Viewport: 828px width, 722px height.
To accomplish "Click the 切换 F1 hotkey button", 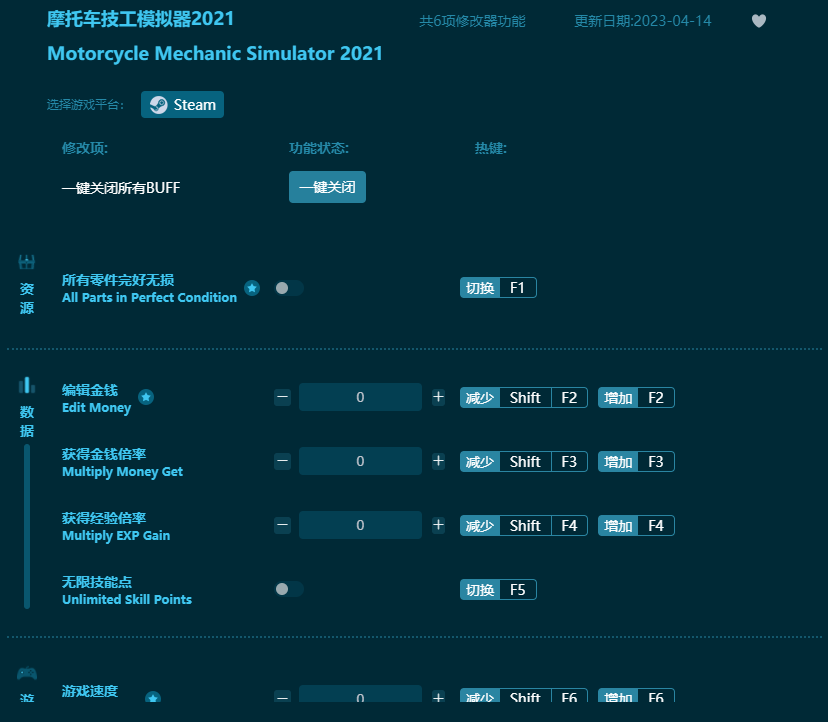I will pos(498,286).
